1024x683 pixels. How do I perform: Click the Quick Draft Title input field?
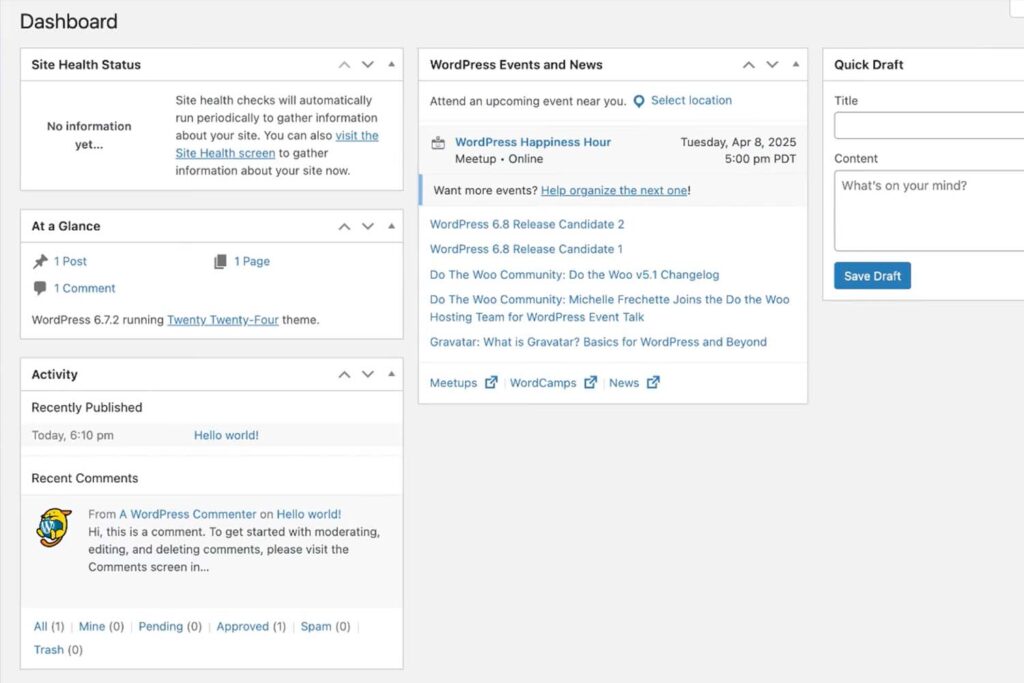click(929, 126)
